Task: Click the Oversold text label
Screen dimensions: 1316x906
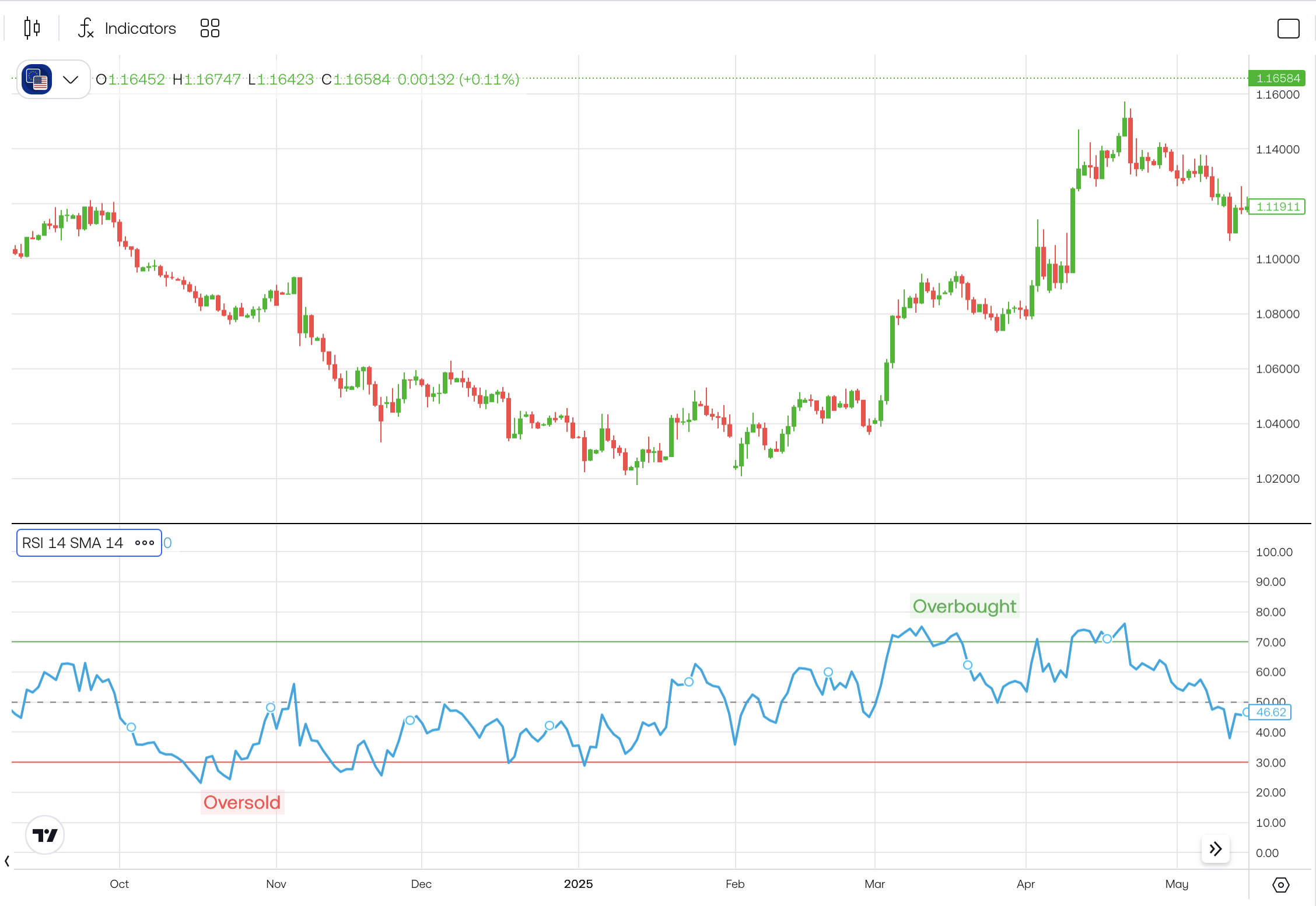Action: (242, 803)
